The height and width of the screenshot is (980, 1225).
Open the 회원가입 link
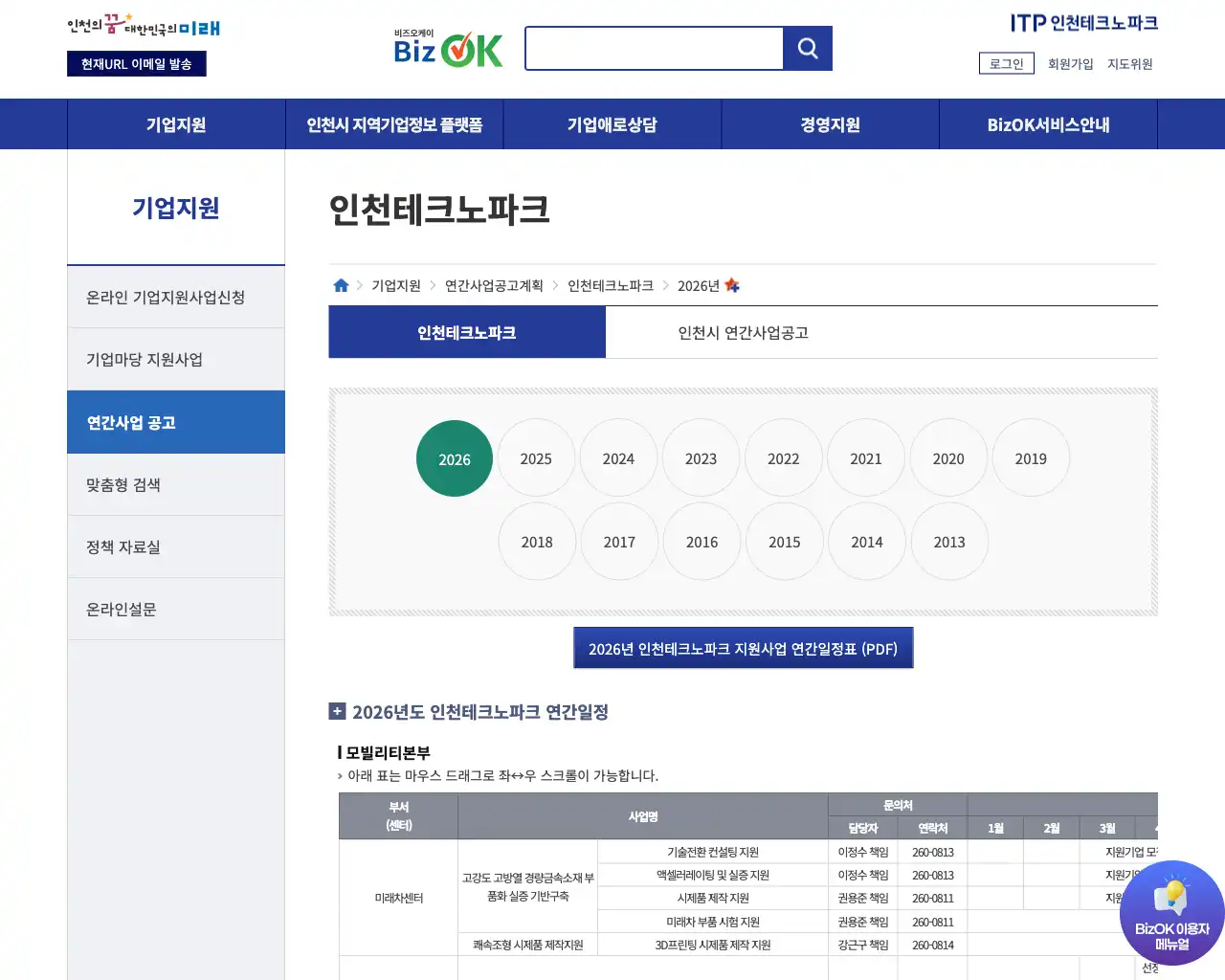[x=1070, y=64]
